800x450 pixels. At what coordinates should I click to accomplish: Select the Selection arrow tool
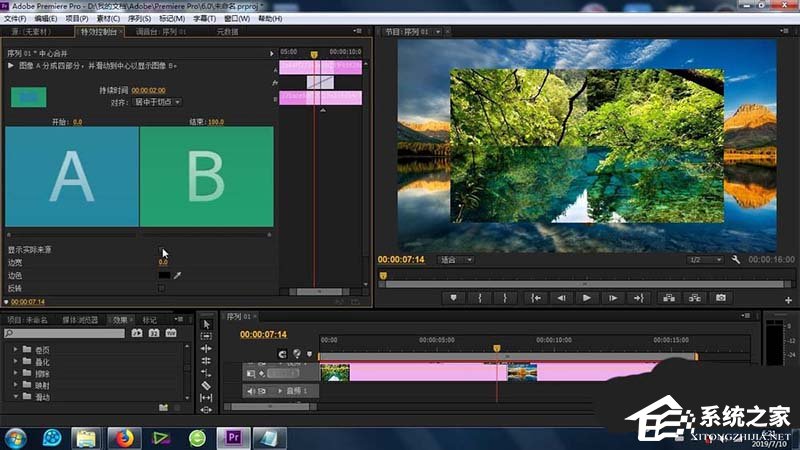[207, 324]
